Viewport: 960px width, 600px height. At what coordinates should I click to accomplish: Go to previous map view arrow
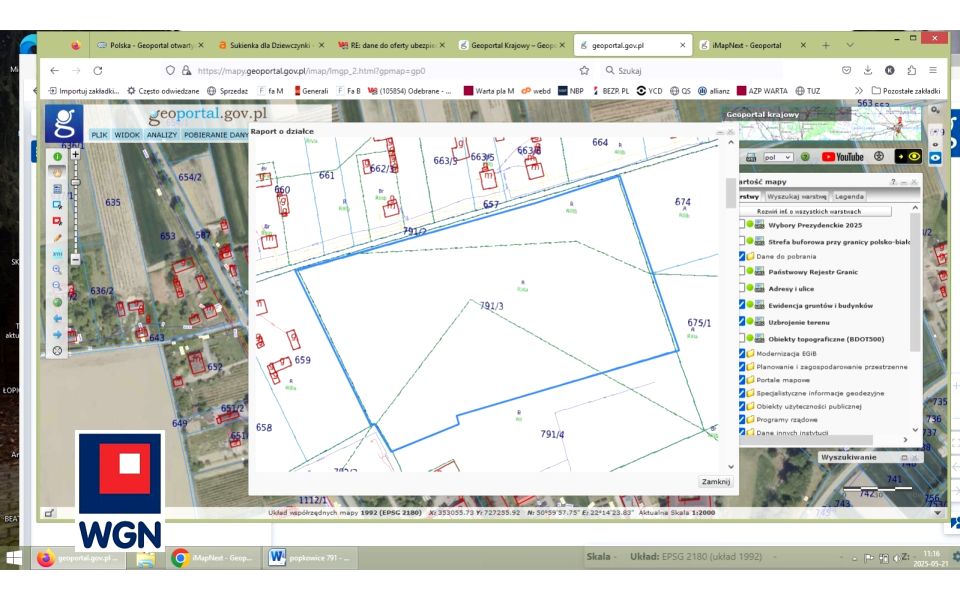[58, 318]
